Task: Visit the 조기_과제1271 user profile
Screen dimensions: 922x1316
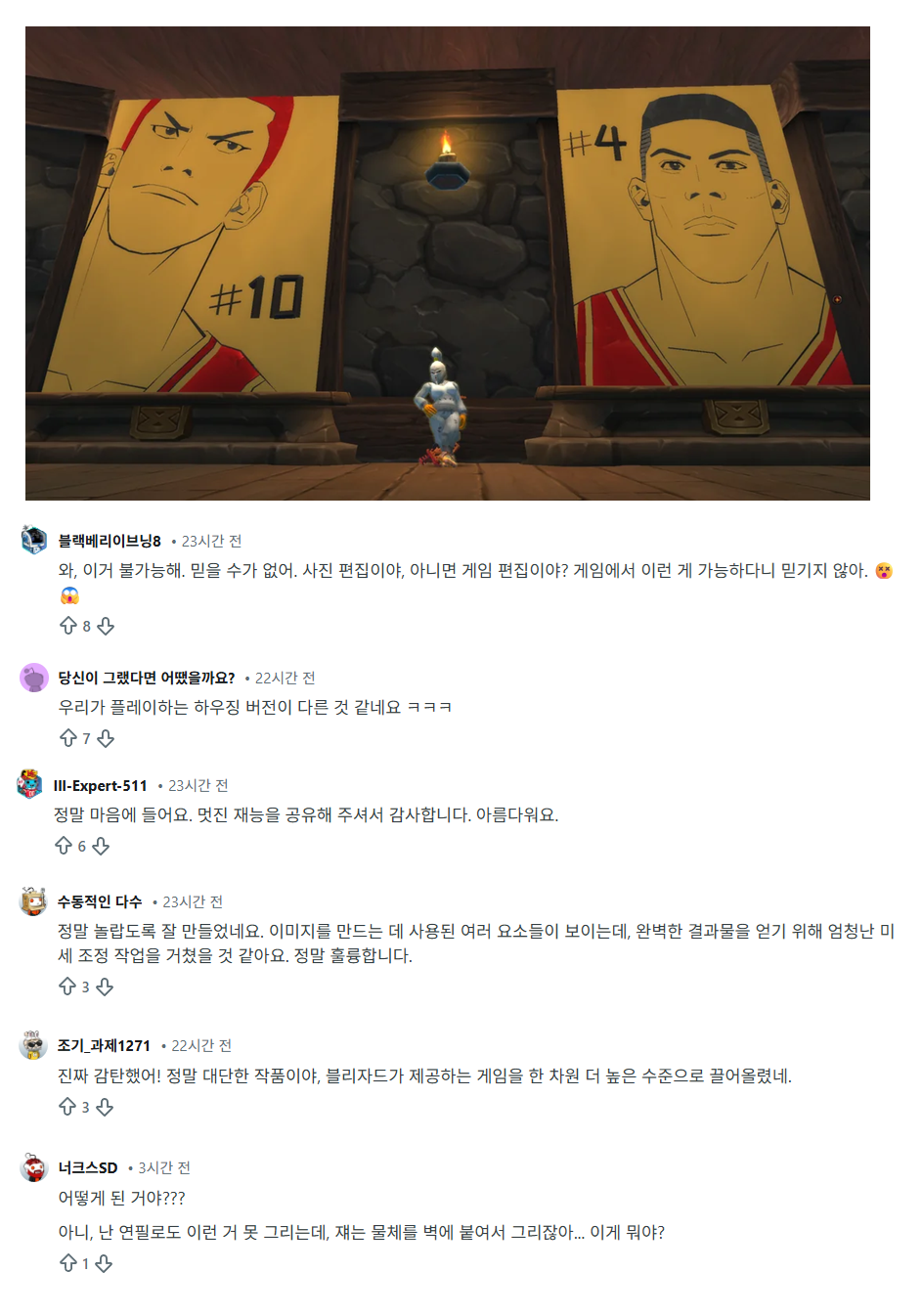Action: click(x=104, y=1045)
